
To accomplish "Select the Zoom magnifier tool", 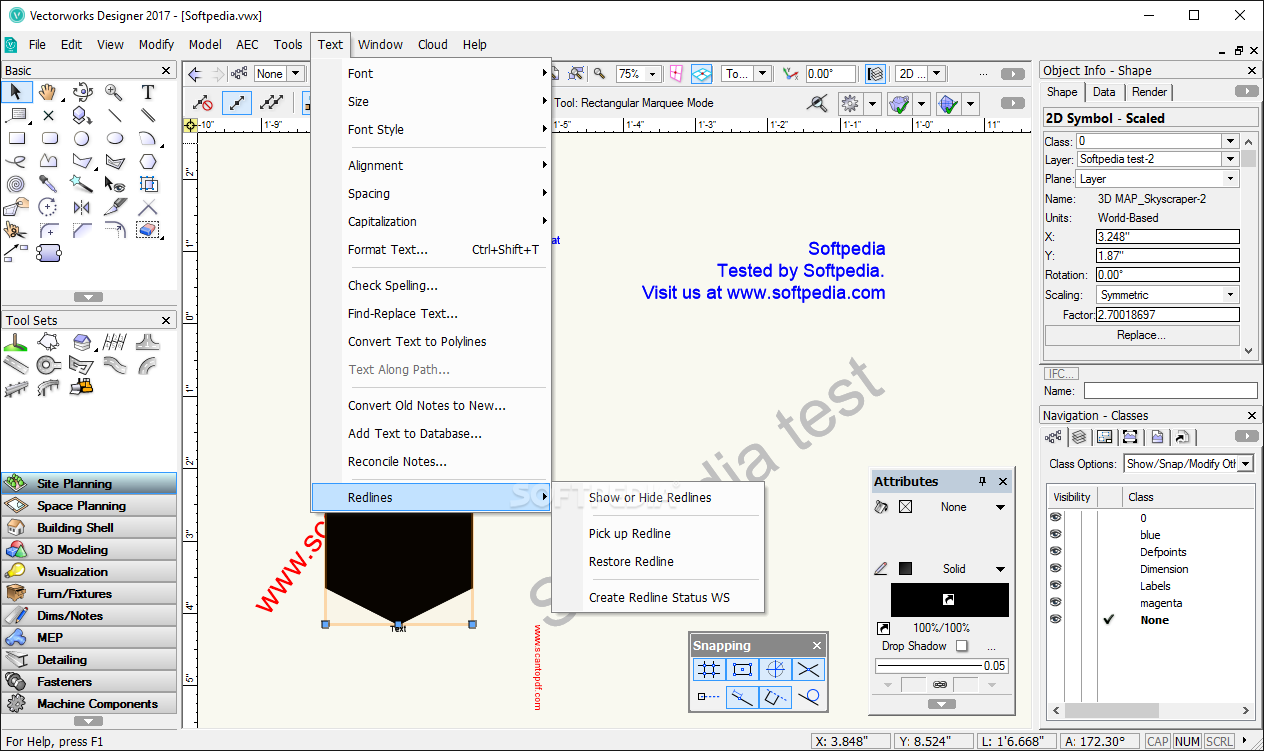I will tap(115, 92).
